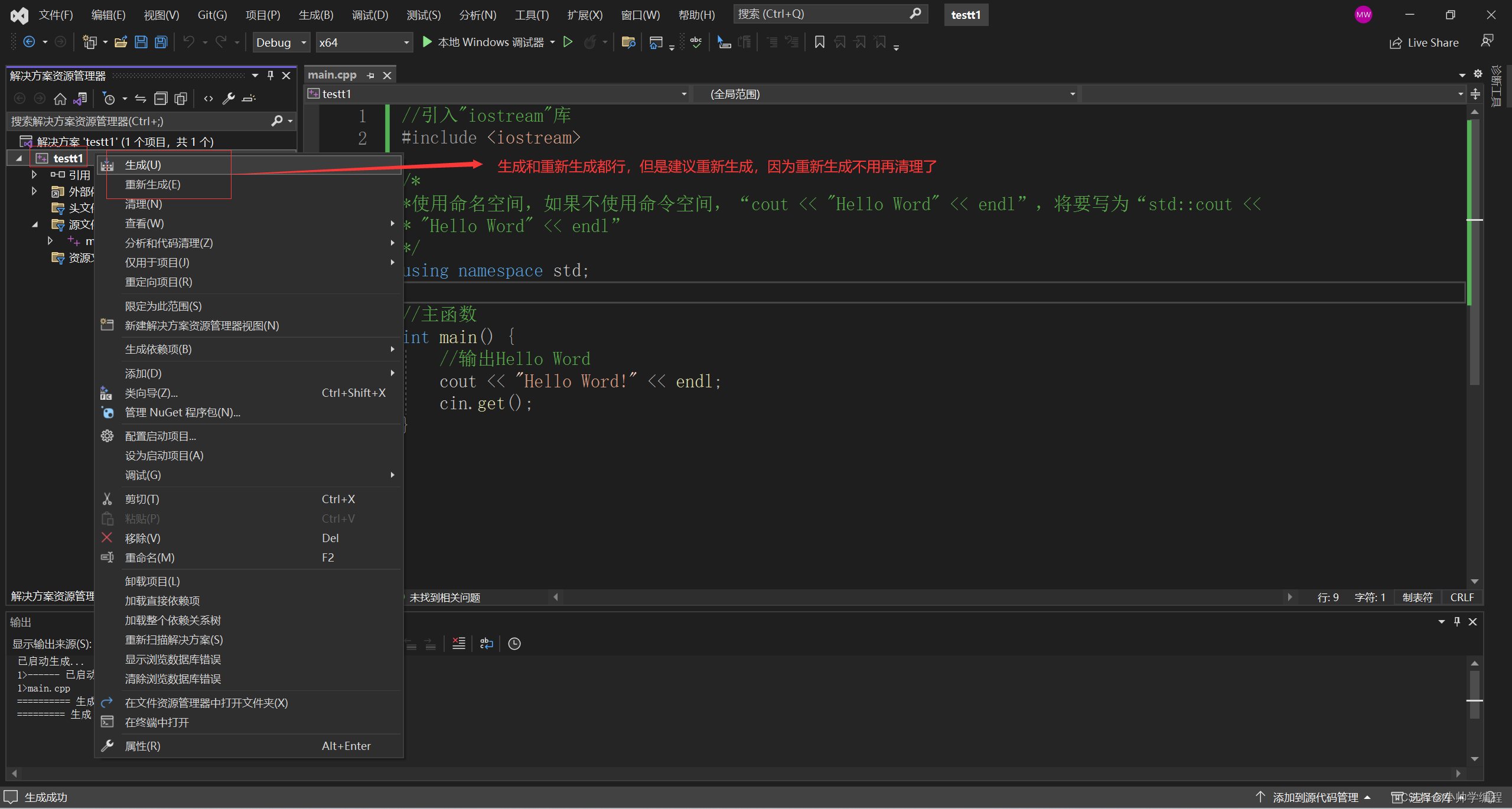This screenshot has width=1512, height=809.
Task: Switch views with the Solution Explorer view-switch icon
Action: pos(80,98)
